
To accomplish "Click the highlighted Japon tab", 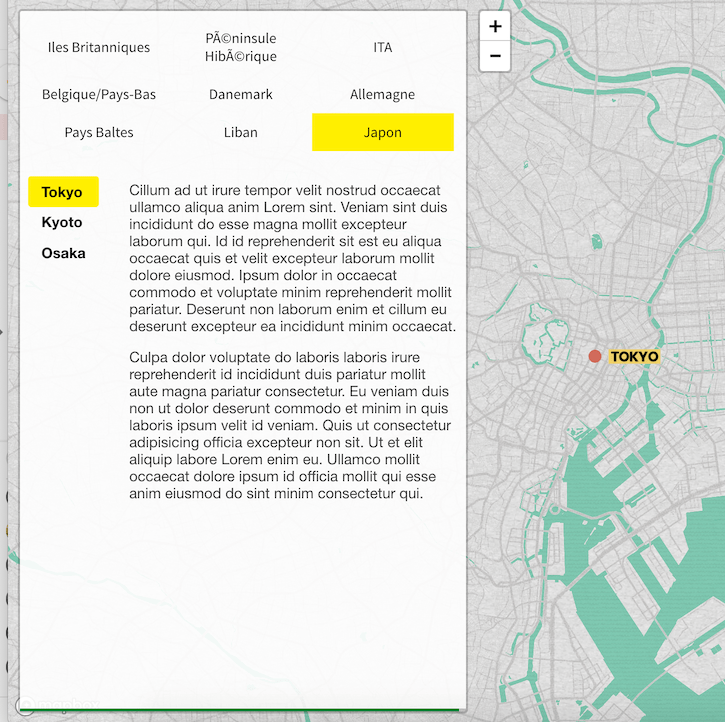I will point(382,132).
